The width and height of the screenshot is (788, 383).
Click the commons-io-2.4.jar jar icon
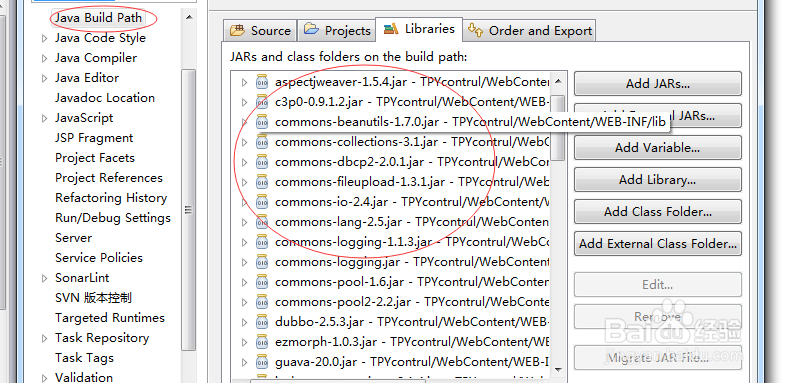point(262,202)
